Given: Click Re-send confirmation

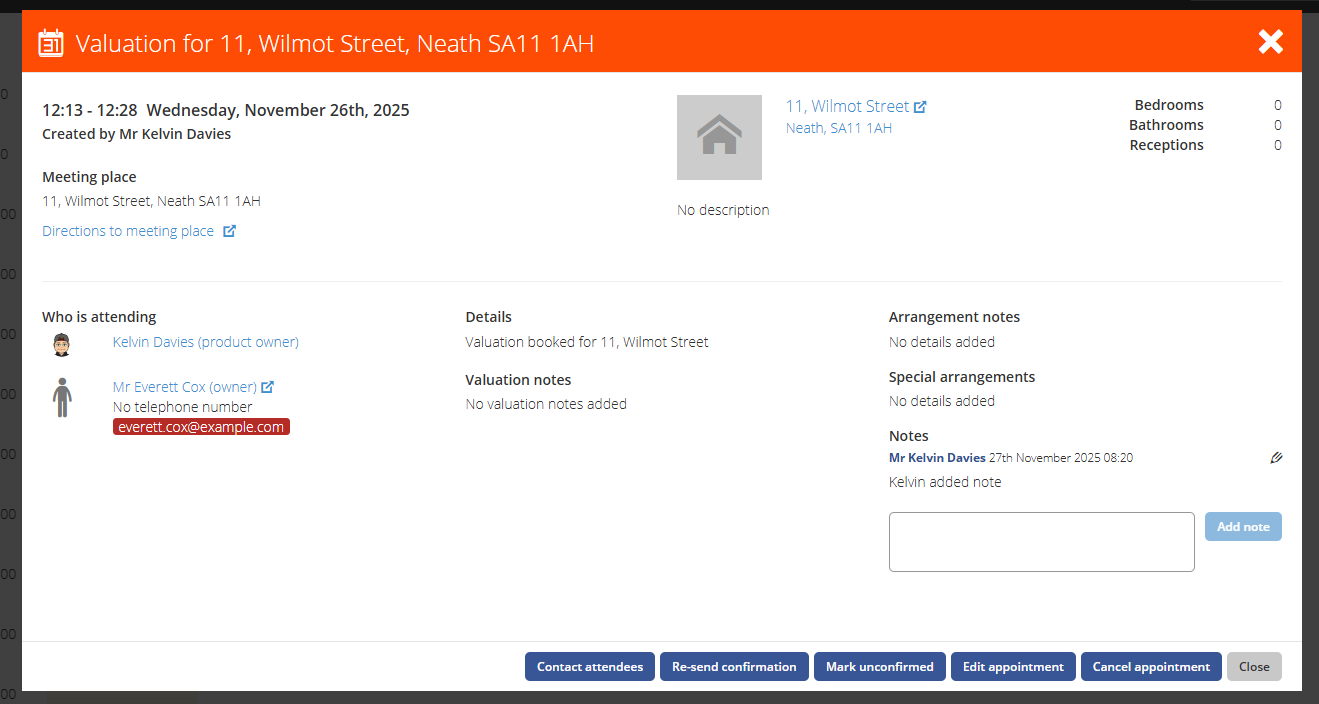Looking at the screenshot, I should pos(734,666).
